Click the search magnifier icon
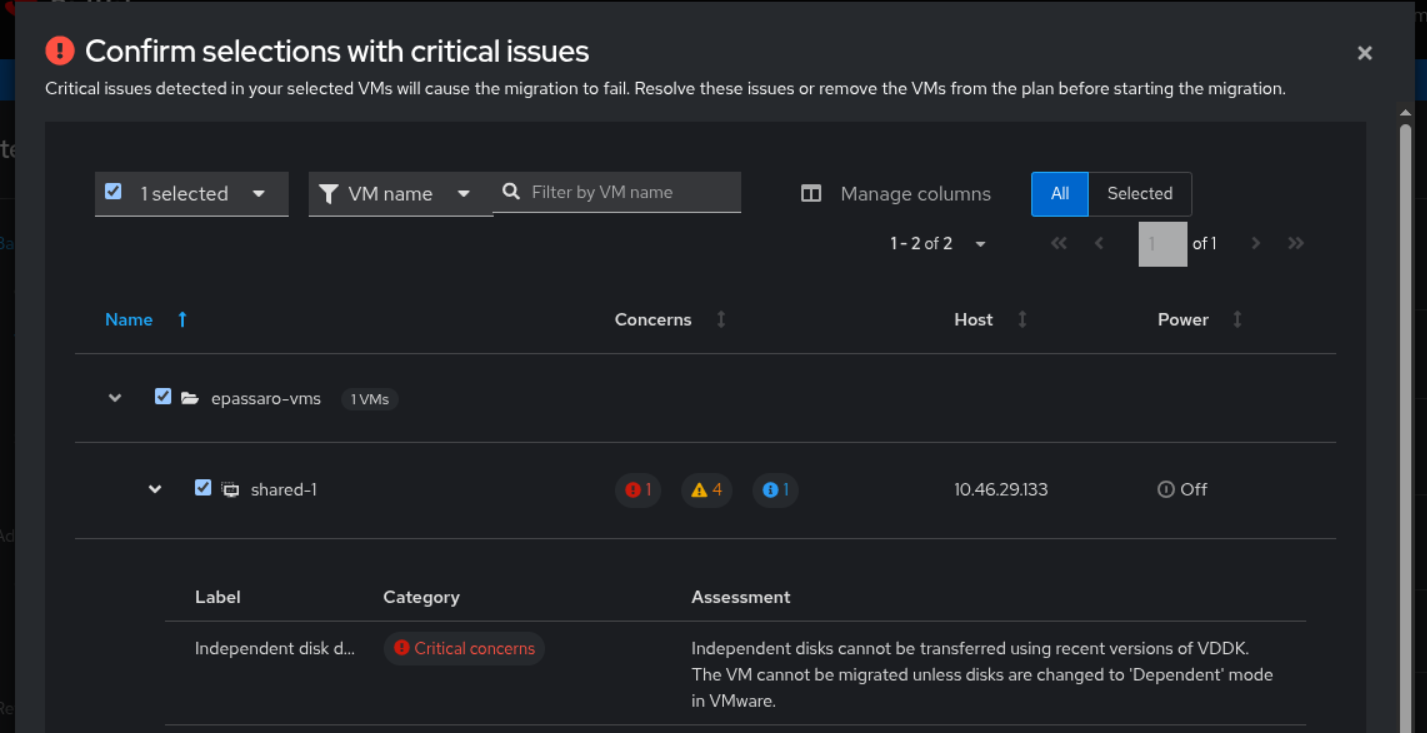 pos(511,192)
